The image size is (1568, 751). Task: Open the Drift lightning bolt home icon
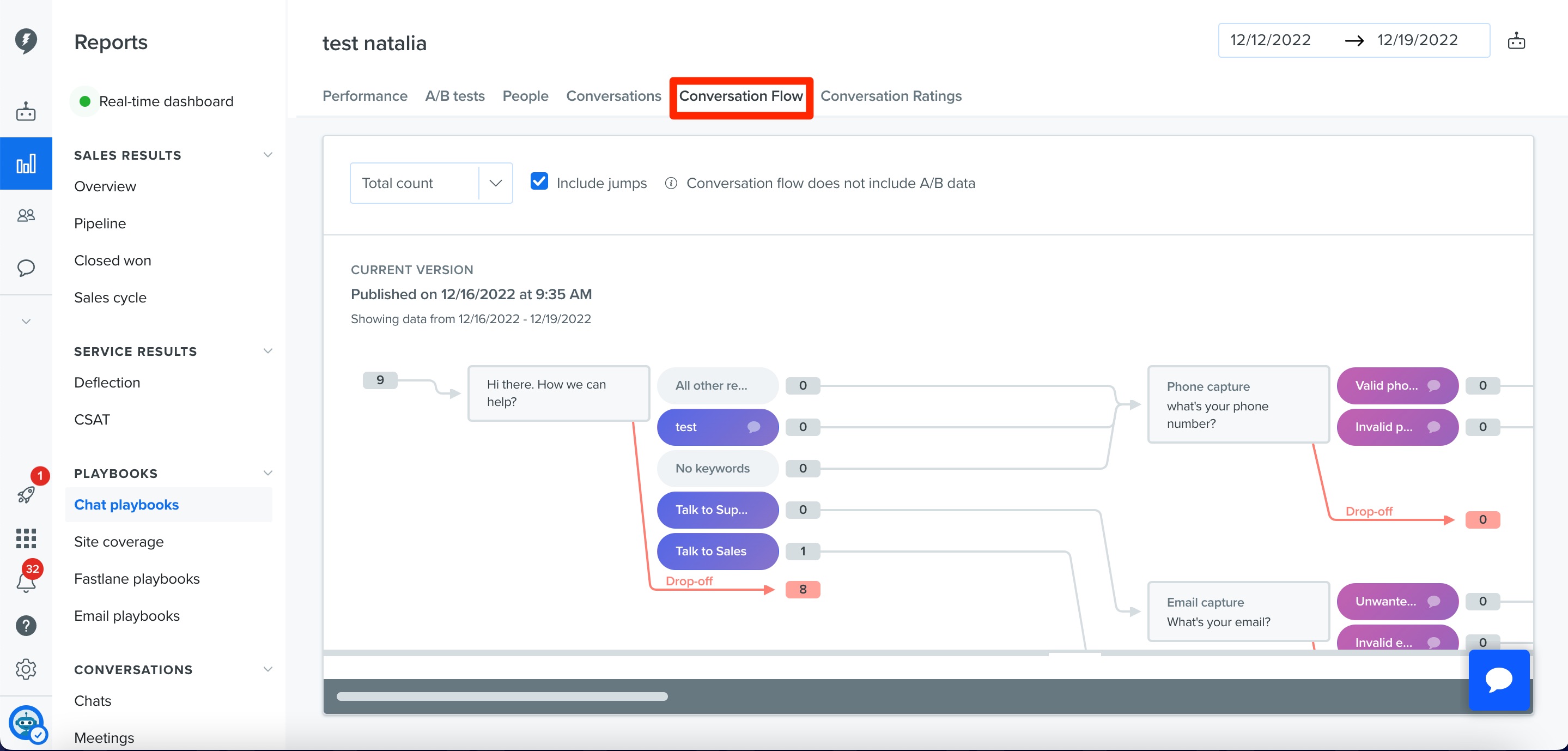(x=26, y=41)
